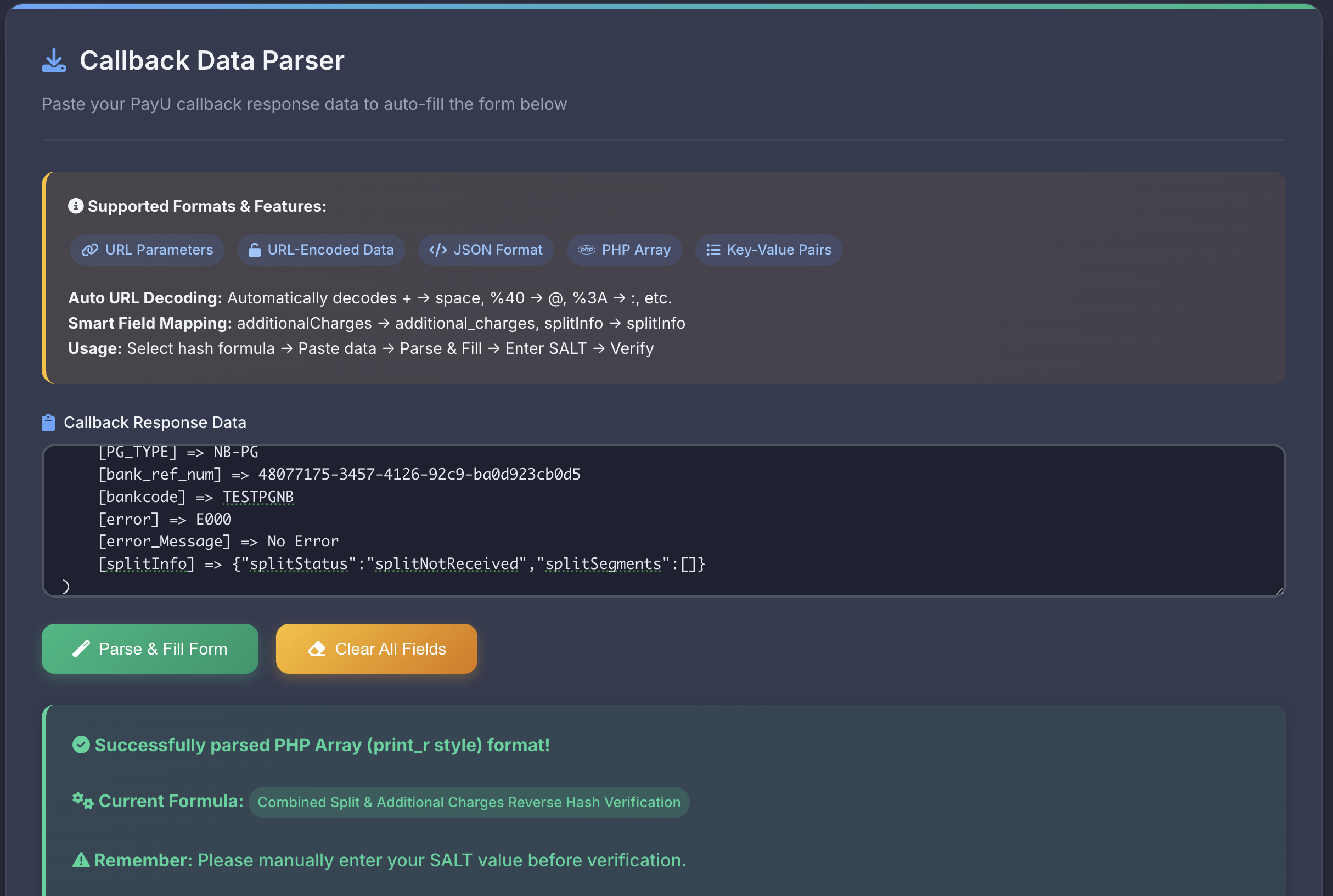Select the Key-Value Pairs format chip
The width and height of the screenshot is (1333, 896).
pos(768,250)
